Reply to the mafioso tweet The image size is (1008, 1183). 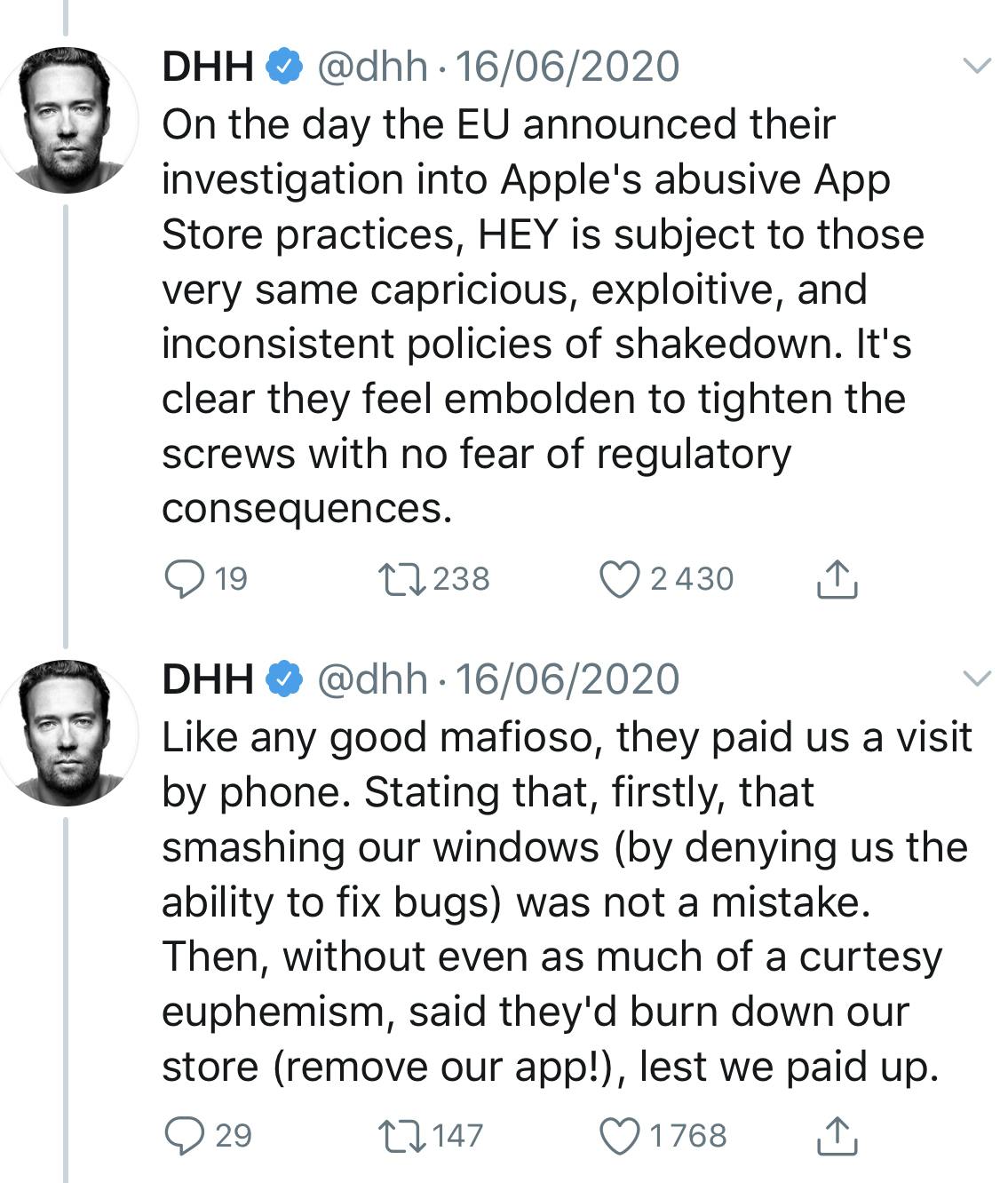point(183,1135)
